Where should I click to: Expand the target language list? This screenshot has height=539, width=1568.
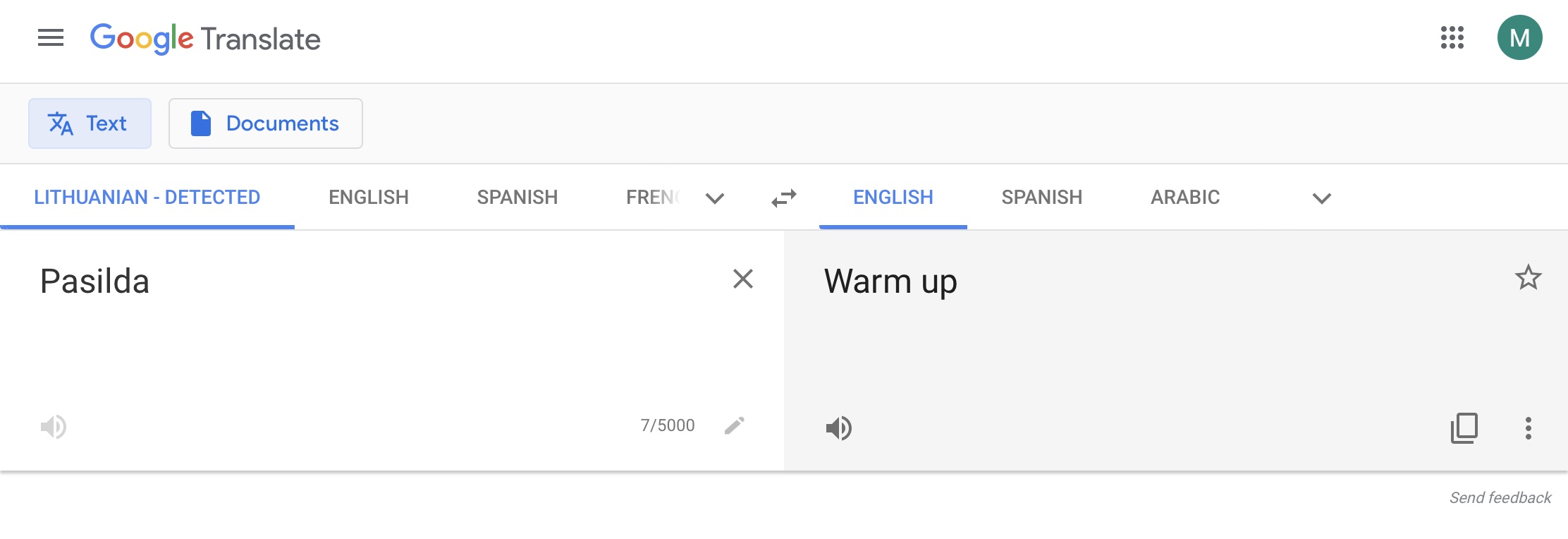click(1322, 198)
